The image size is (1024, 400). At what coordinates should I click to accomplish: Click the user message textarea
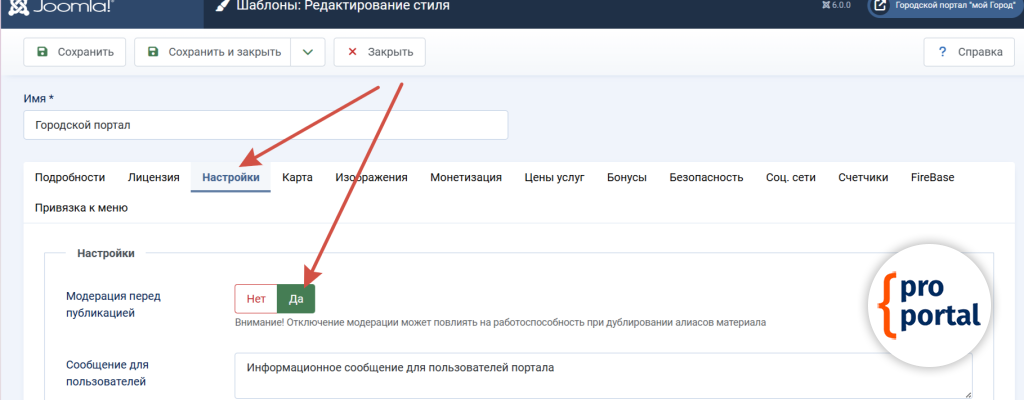600,376
